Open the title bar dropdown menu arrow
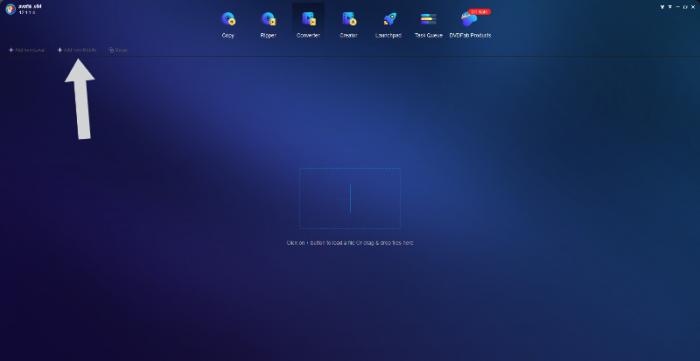This screenshot has height=361, width=700. pos(670,7)
